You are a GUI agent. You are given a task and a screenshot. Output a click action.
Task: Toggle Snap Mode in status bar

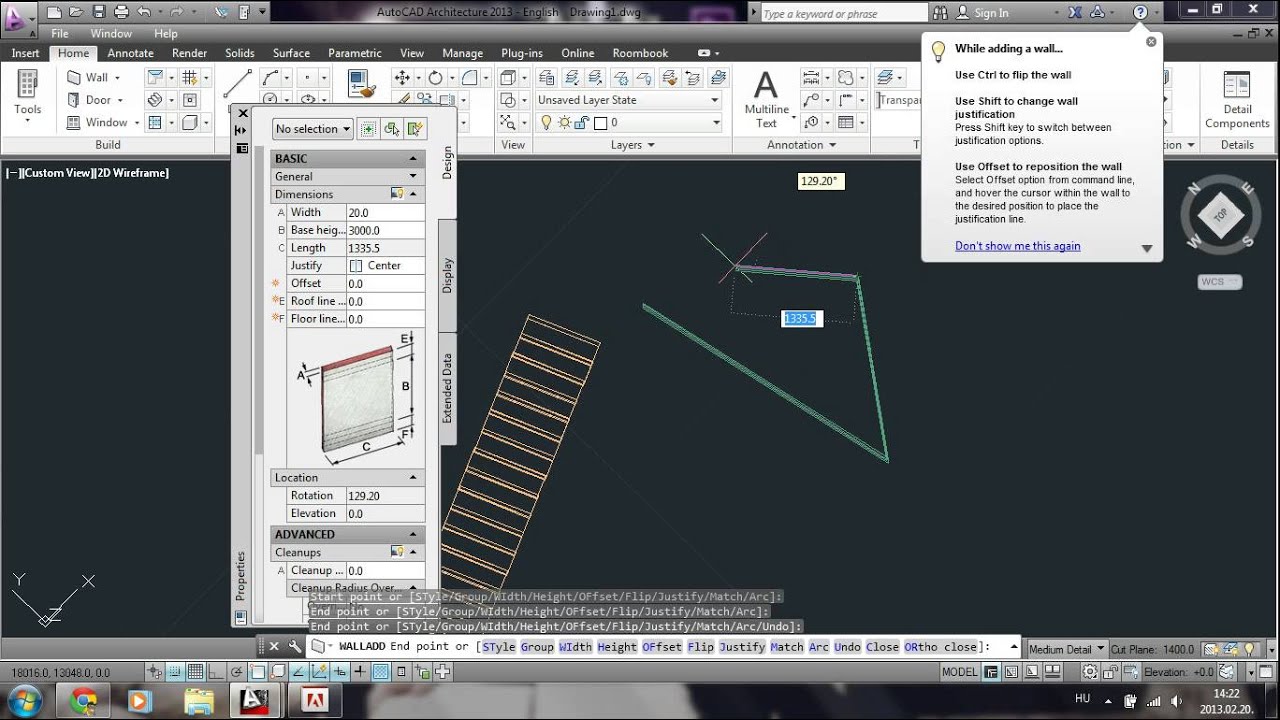(174, 672)
